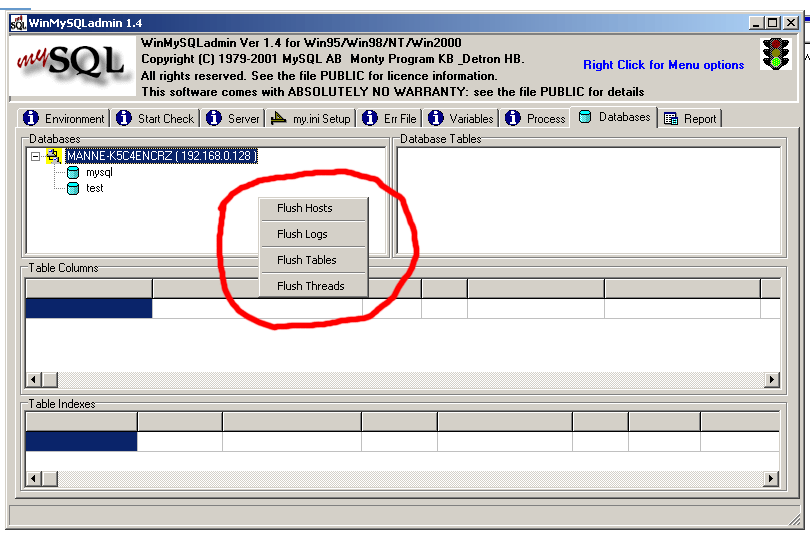Click the traffic light status icon
Viewport: 810px width, 533px height.
tap(776, 54)
